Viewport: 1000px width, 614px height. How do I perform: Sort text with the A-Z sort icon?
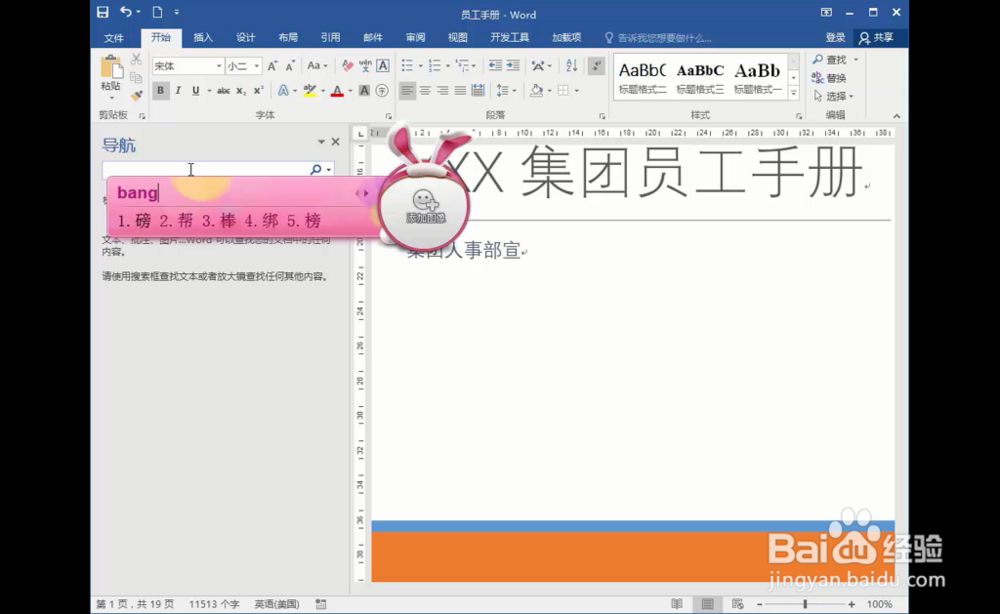(571, 66)
